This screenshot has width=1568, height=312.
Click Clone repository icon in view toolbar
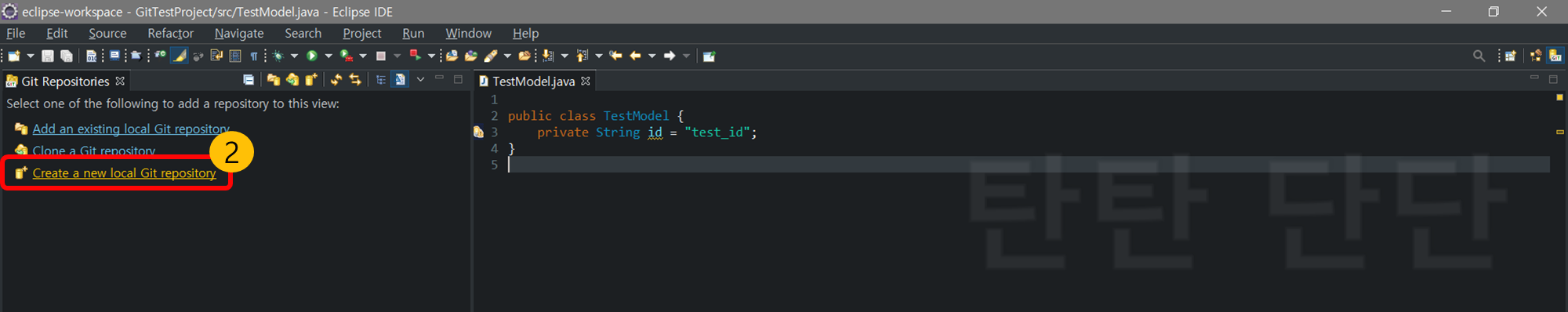[x=292, y=80]
